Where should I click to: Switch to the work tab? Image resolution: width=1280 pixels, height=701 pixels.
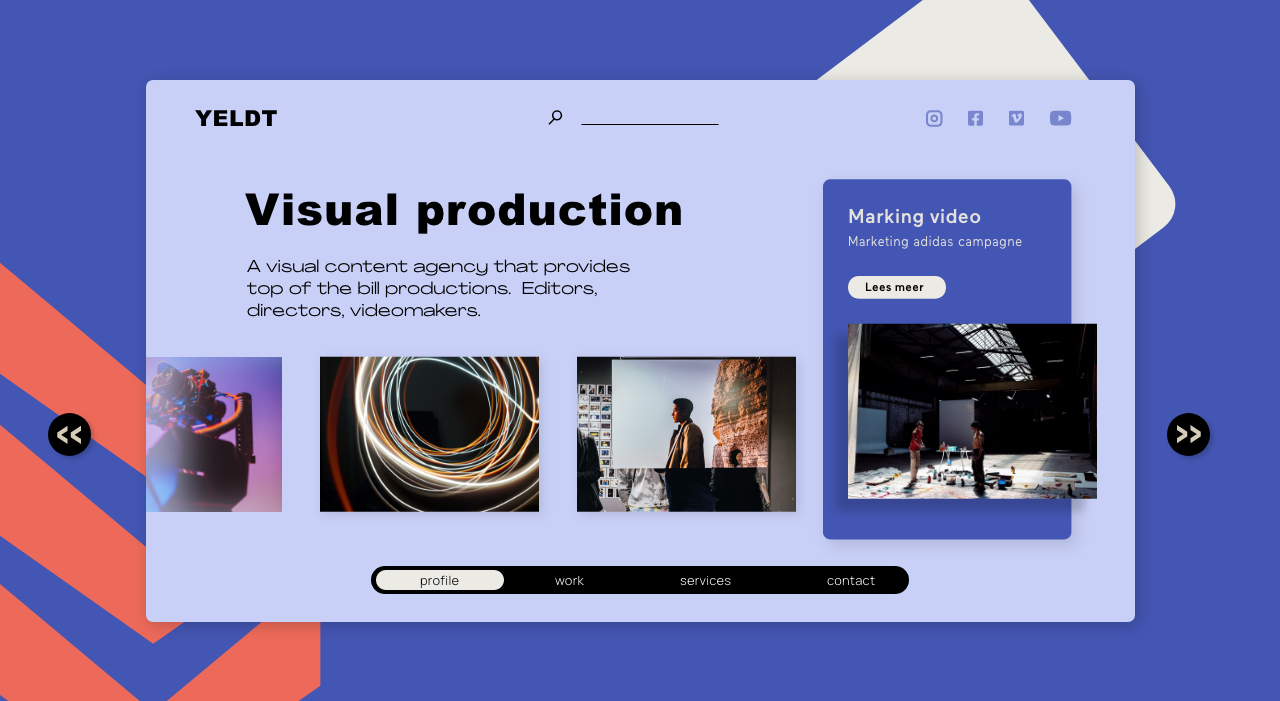(569, 580)
